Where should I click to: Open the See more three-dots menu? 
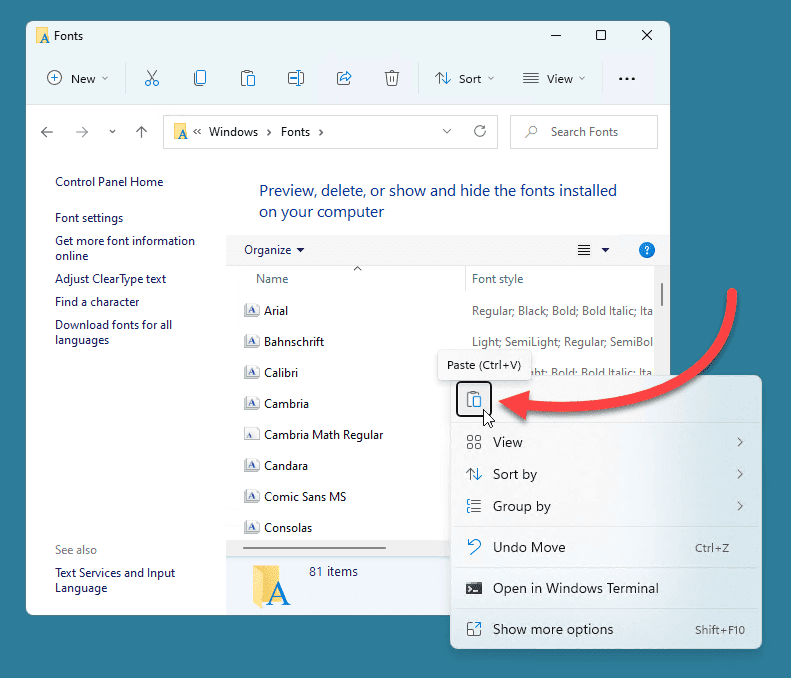[627, 79]
